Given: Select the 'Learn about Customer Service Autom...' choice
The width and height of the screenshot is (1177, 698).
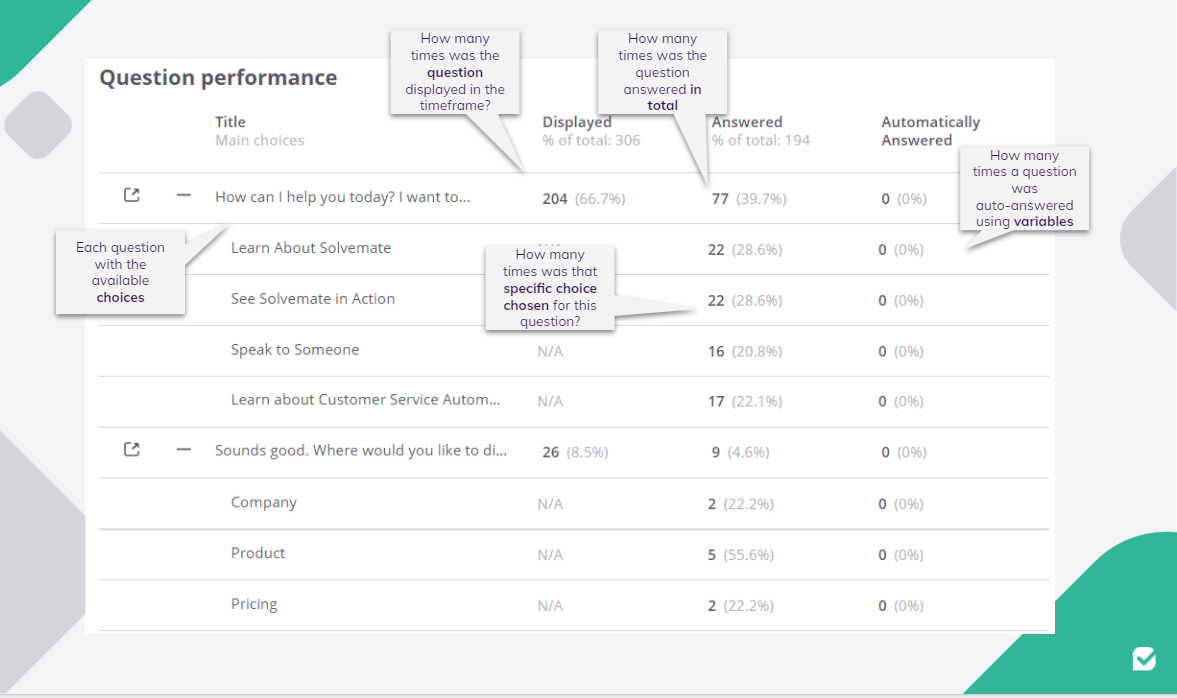Looking at the screenshot, I should pos(366,400).
